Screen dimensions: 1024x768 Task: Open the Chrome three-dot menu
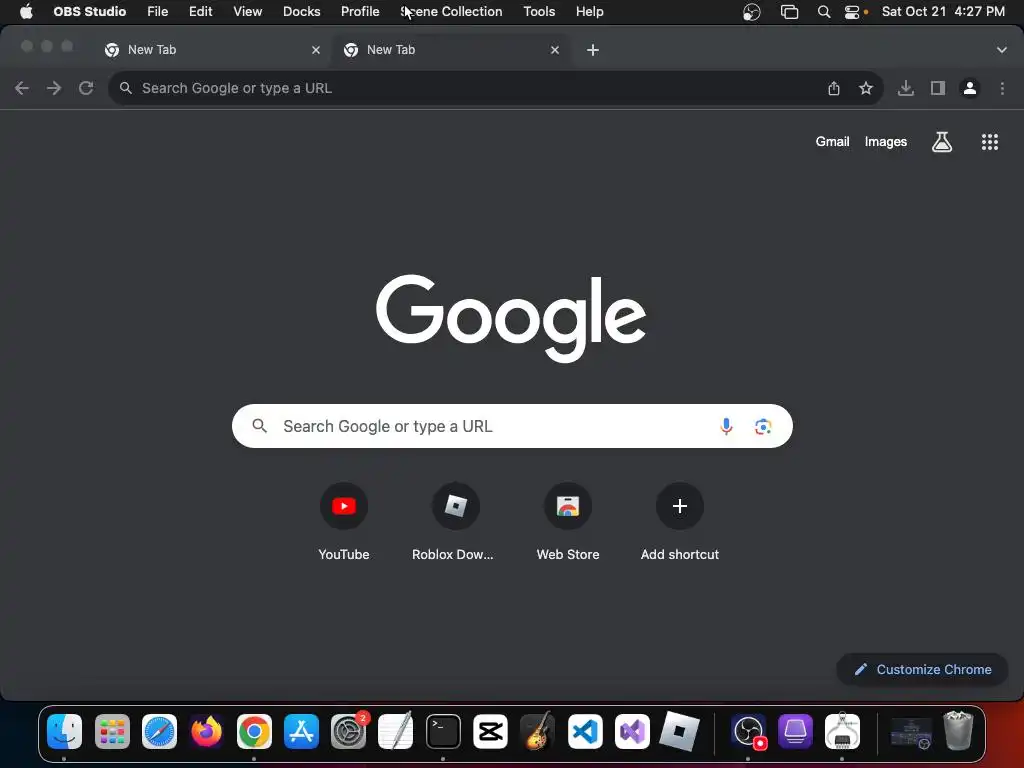point(1002,88)
